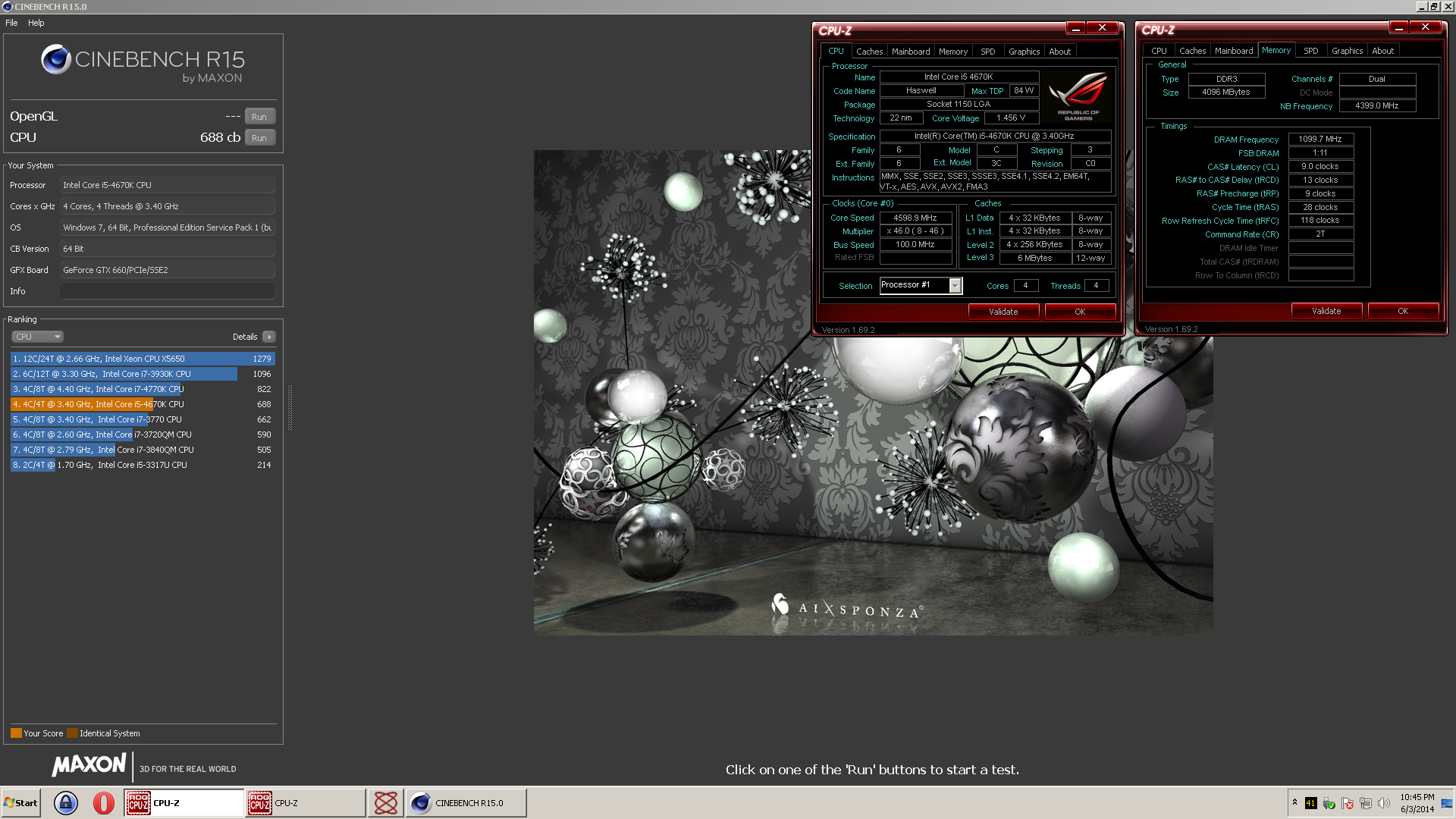This screenshot has height=819, width=1456.
Task: Click the rendered Cinebench scene image
Action: click(x=873, y=392)
